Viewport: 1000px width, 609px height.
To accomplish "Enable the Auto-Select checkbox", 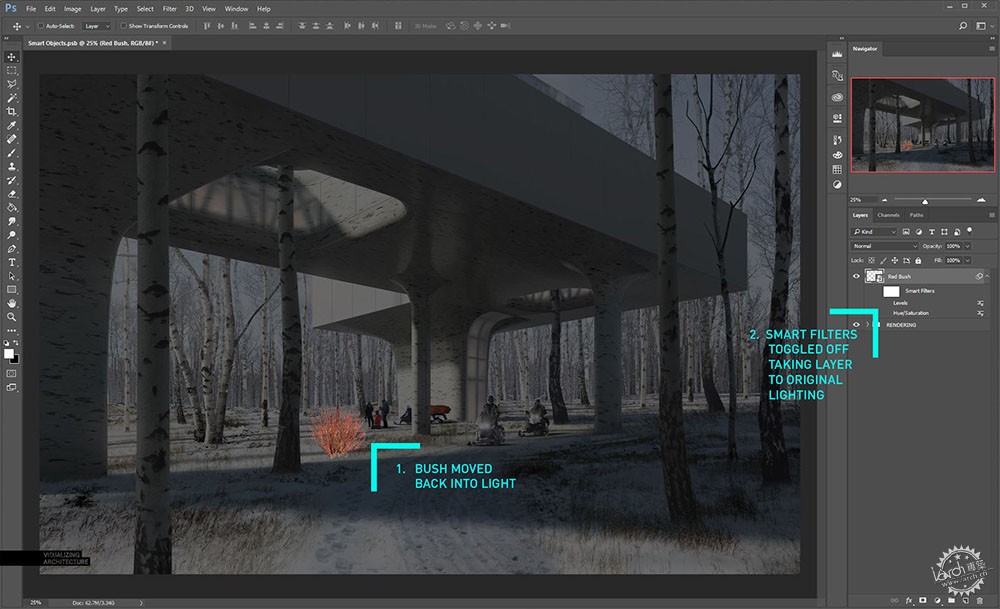I will pyautogui.click(x=41, y=26).
